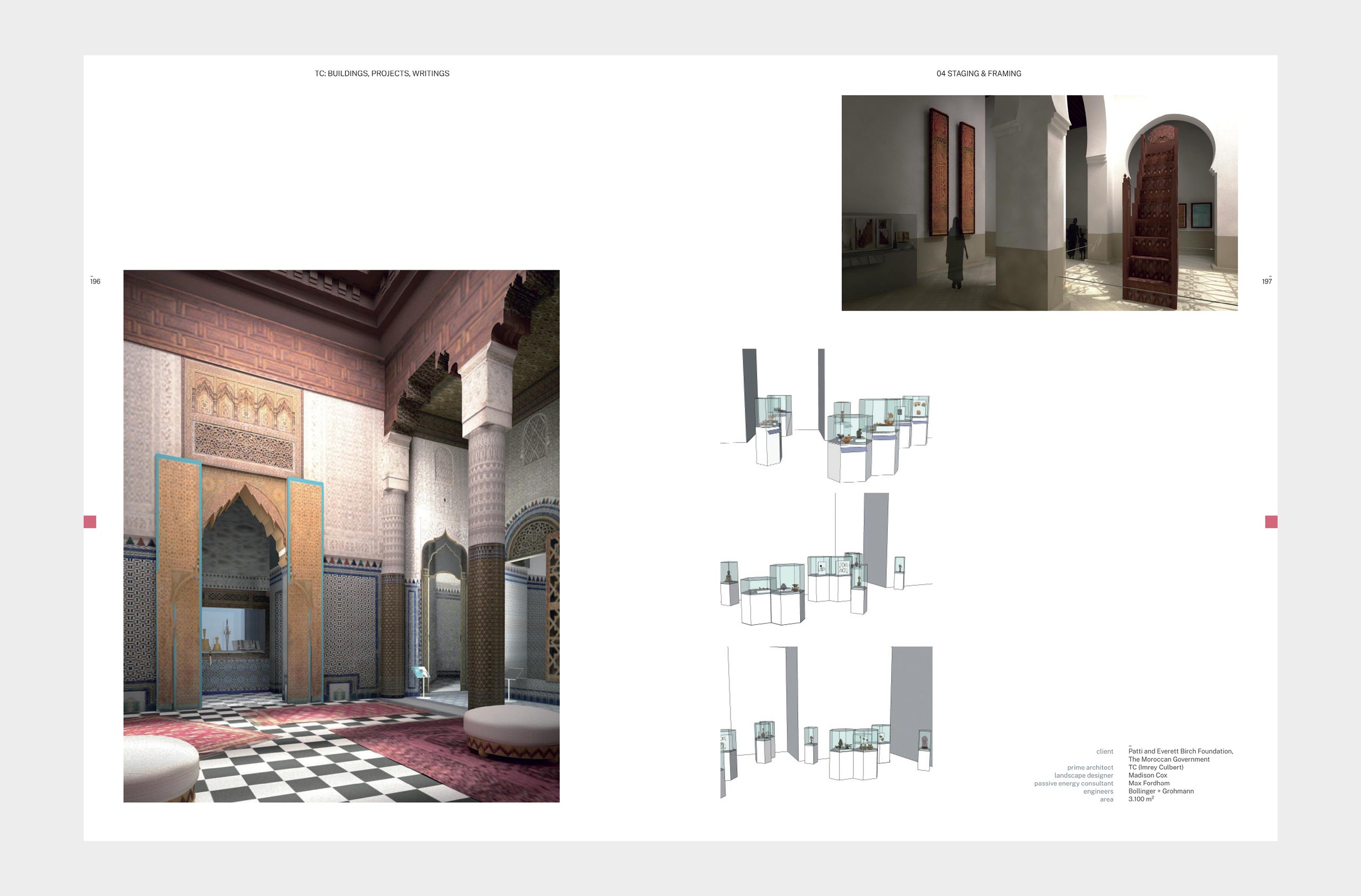Select page number 197
Image resolution: width=1361 pixels, height=896 pixels.
point(1267,281)
